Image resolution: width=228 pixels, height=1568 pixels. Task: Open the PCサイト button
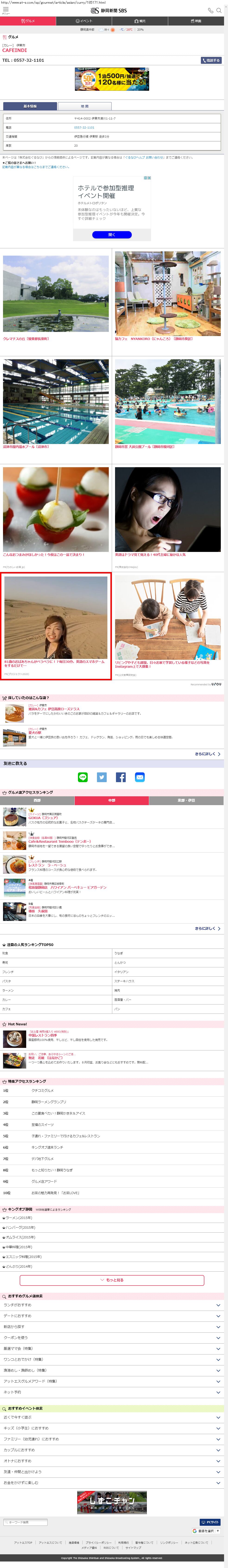[x=210, y=1522]
